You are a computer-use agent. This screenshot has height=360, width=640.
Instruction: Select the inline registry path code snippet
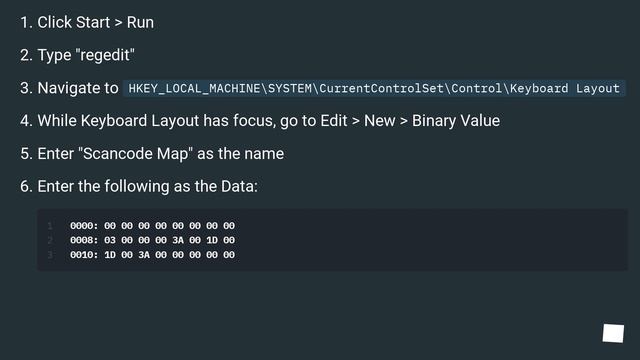pyautogui.click(x=374, y=89)
